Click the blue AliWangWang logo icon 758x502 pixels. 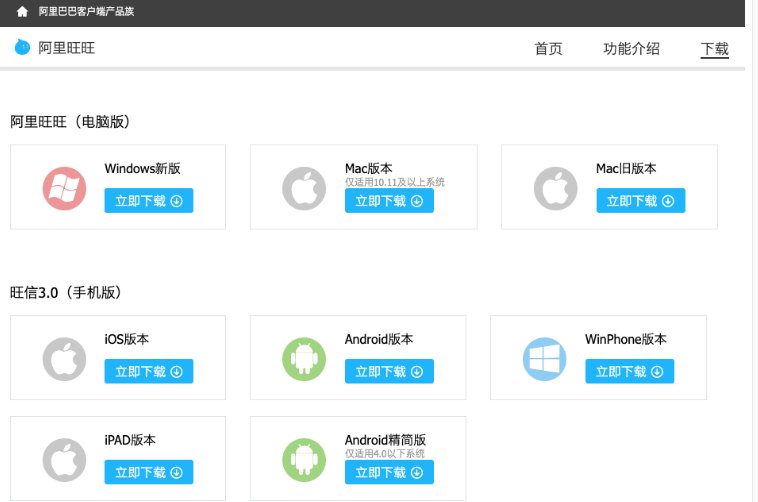(22, 47)
